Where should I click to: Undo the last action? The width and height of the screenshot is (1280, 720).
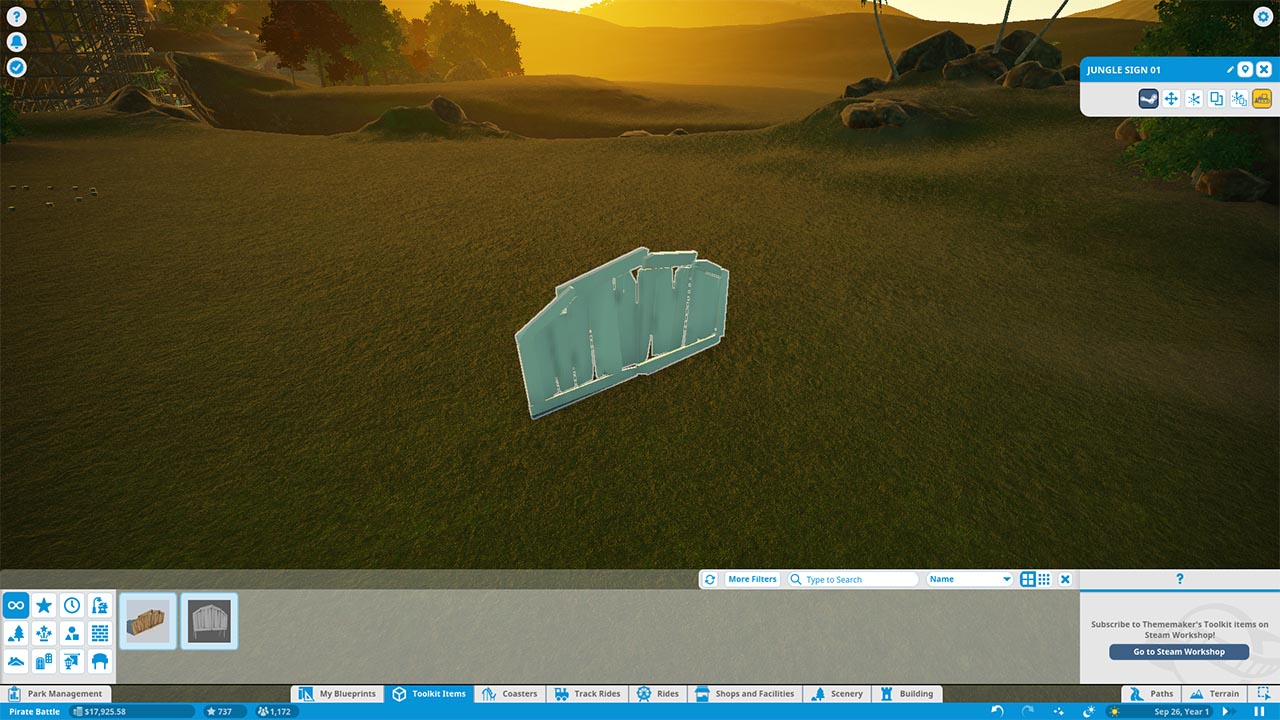pyautogui.click(x=997, y=711)
